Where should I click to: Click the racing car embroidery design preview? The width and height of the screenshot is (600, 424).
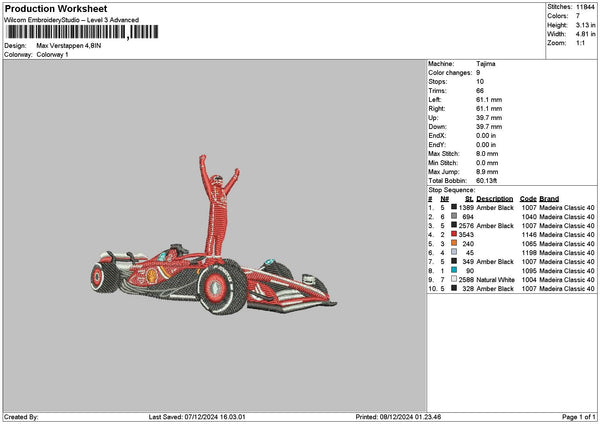(214, 235)
